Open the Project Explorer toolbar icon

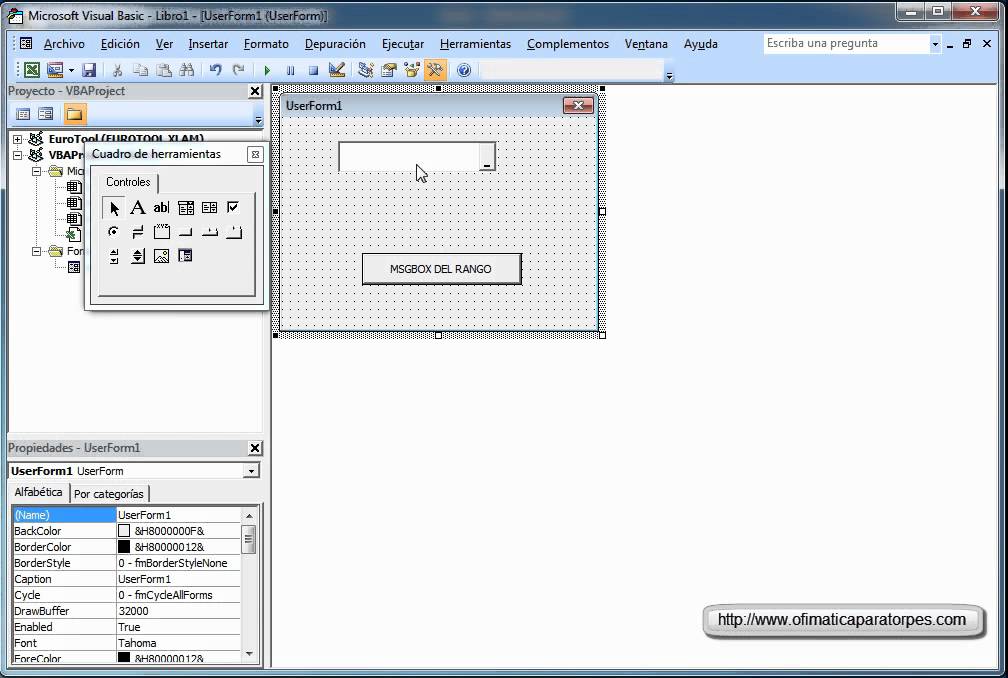tap(366, 70)
